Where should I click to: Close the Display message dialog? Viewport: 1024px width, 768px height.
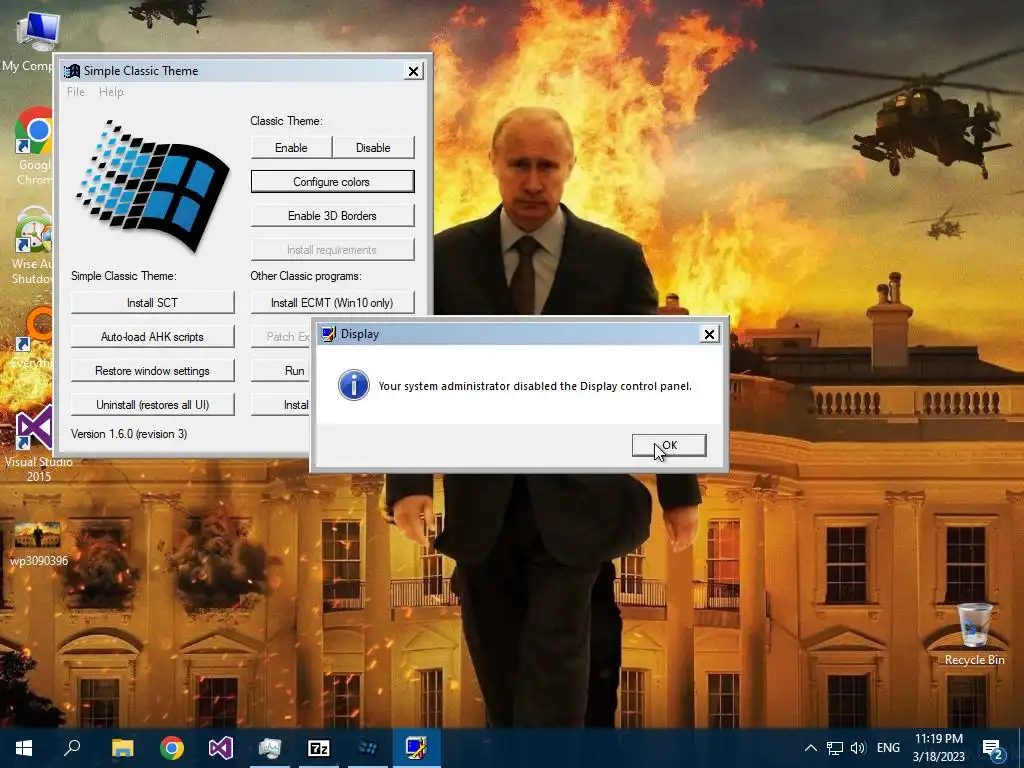point(709,334)
